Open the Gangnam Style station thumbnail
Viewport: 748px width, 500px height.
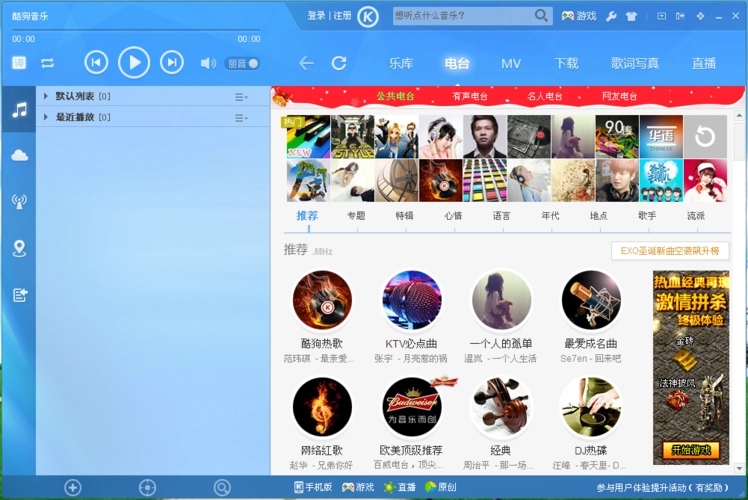point(353,137)
